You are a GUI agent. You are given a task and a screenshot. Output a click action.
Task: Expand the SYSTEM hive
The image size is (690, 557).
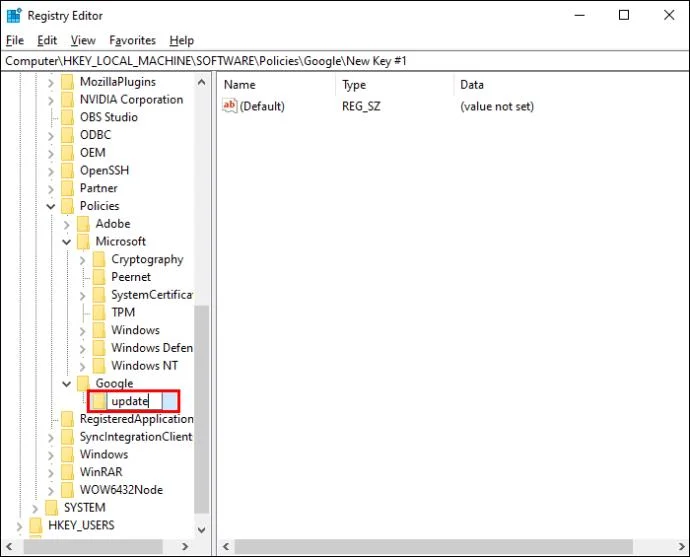(x=35, y=508)
